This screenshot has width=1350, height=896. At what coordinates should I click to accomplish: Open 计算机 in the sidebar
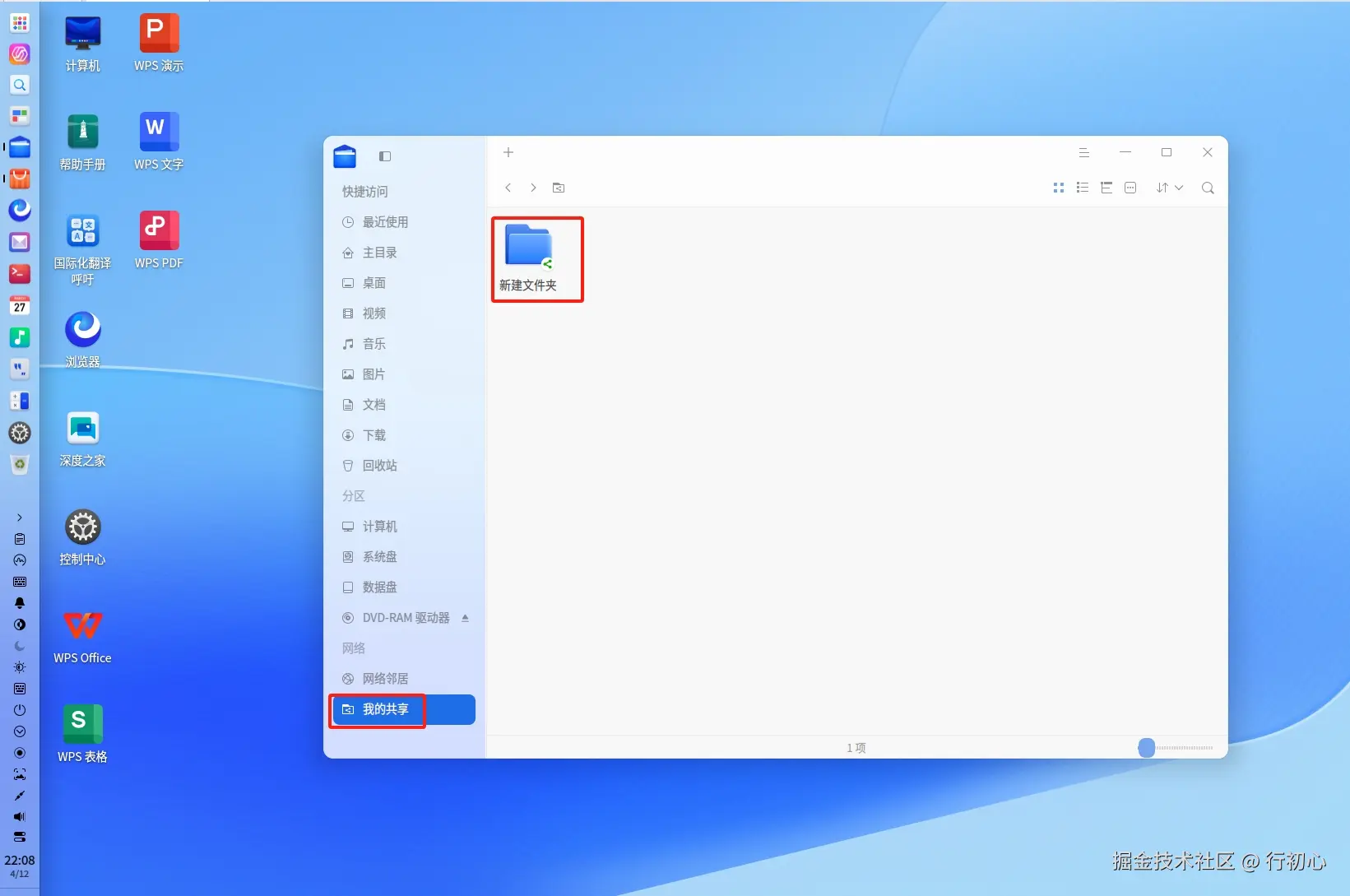[x=404, y=527]
